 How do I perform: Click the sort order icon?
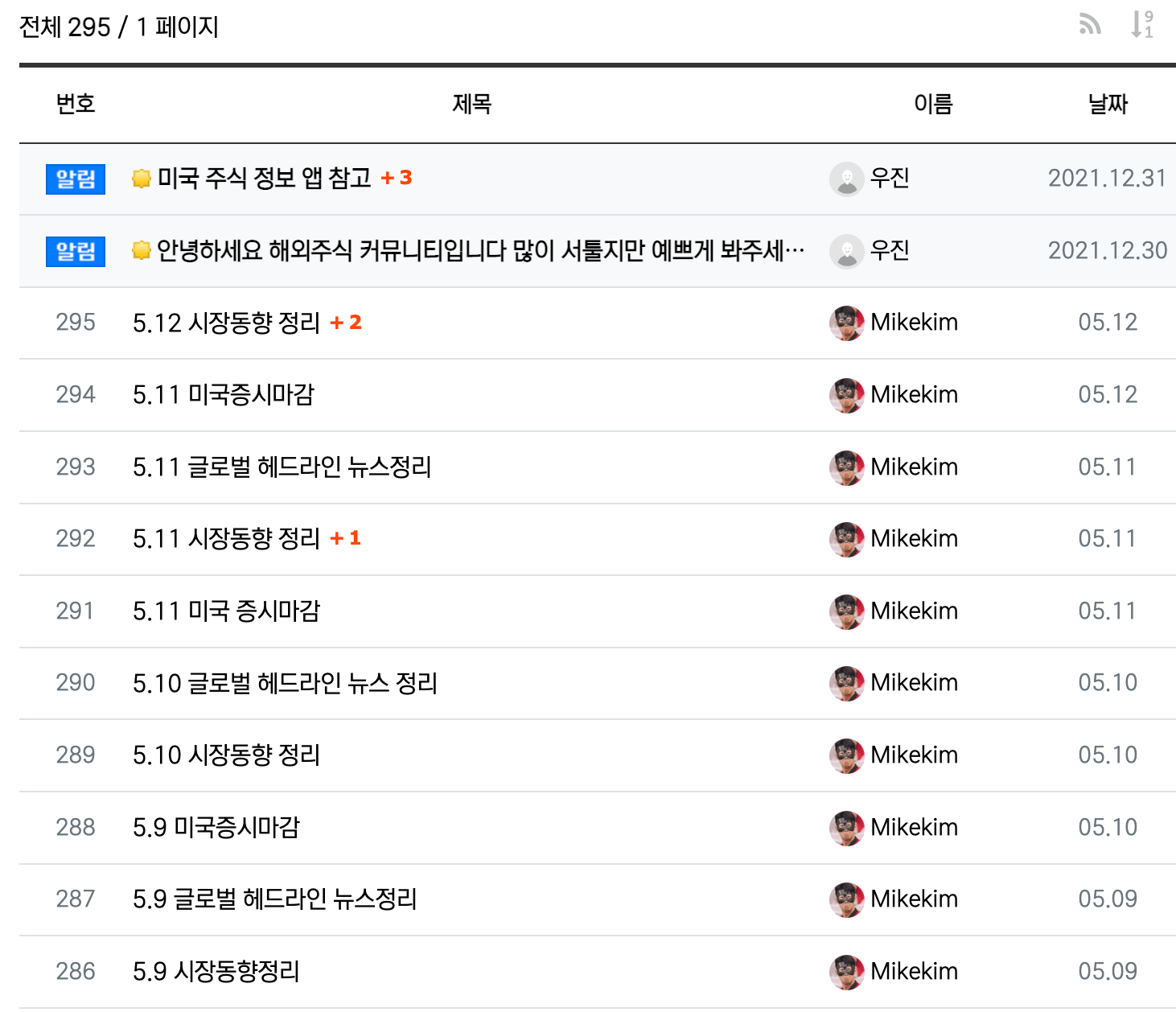1142,25
